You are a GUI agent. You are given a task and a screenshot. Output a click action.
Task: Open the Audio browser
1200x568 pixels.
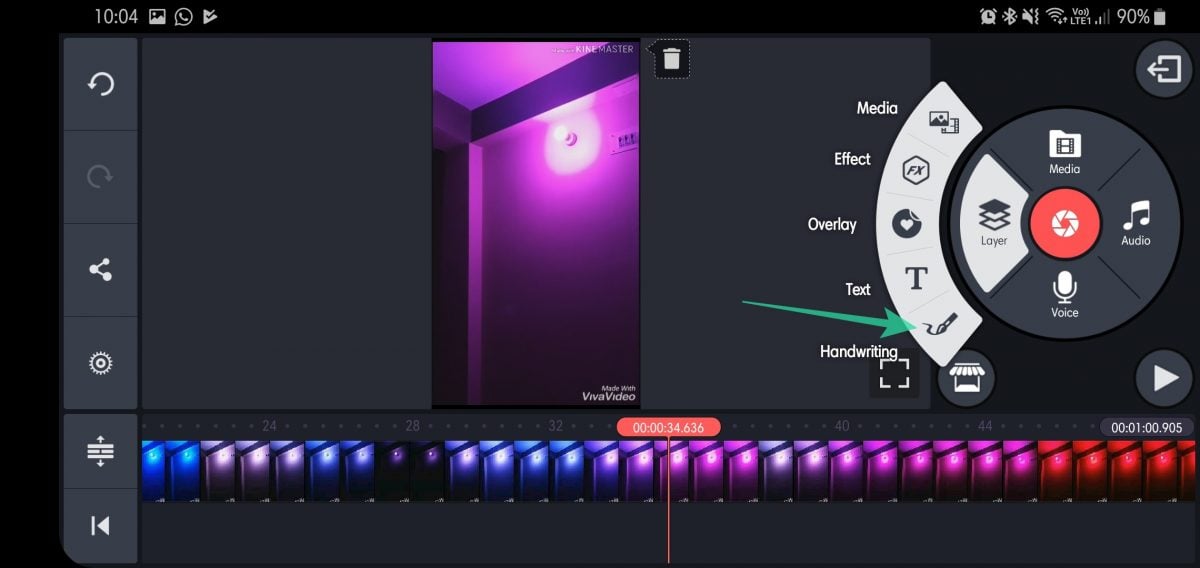click(1135, 222)
